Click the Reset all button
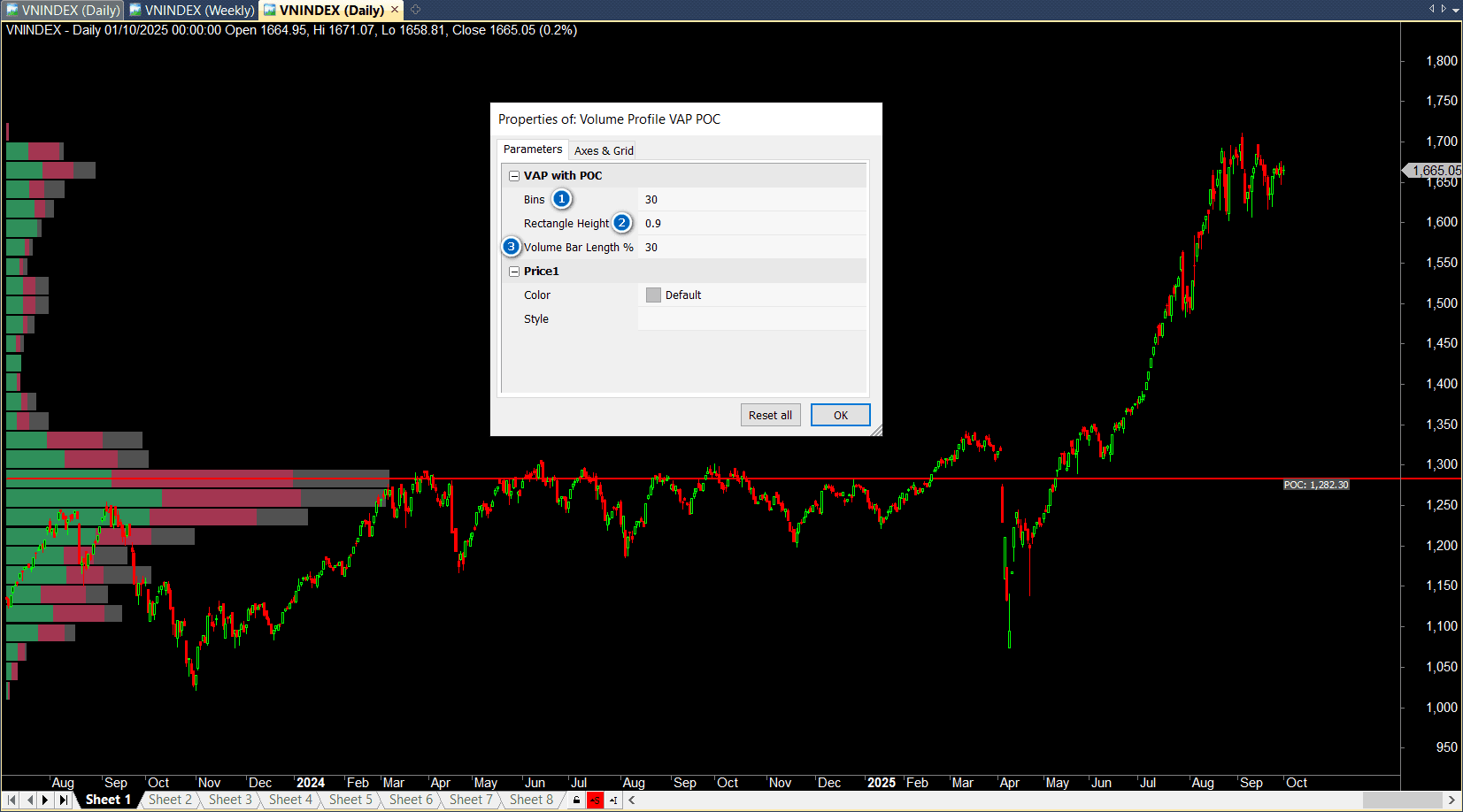1463x812 pixels. click(x=770, y=415)
